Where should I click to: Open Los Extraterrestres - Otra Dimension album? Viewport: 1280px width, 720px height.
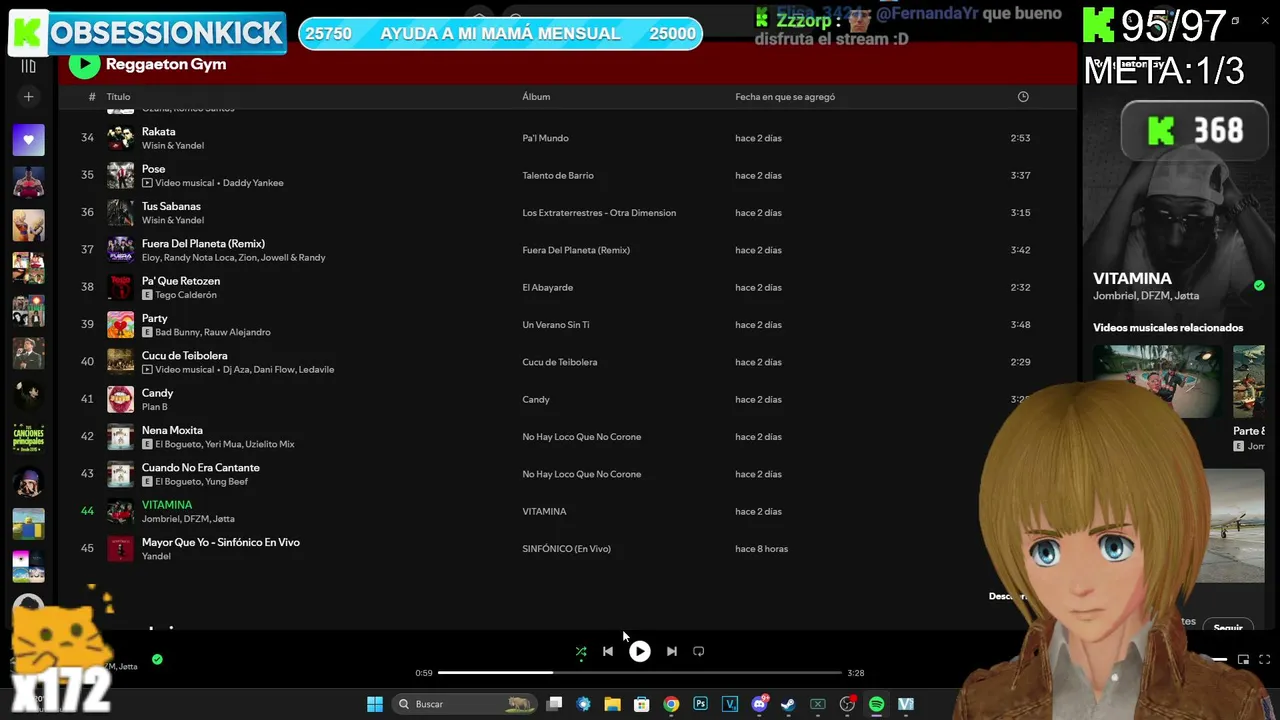[x=599, y=213]
